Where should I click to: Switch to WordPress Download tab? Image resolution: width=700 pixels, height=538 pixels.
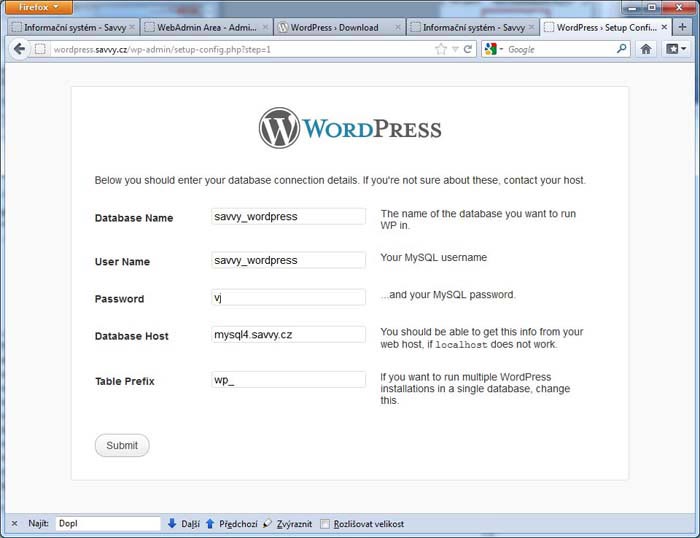coord(339,27)
